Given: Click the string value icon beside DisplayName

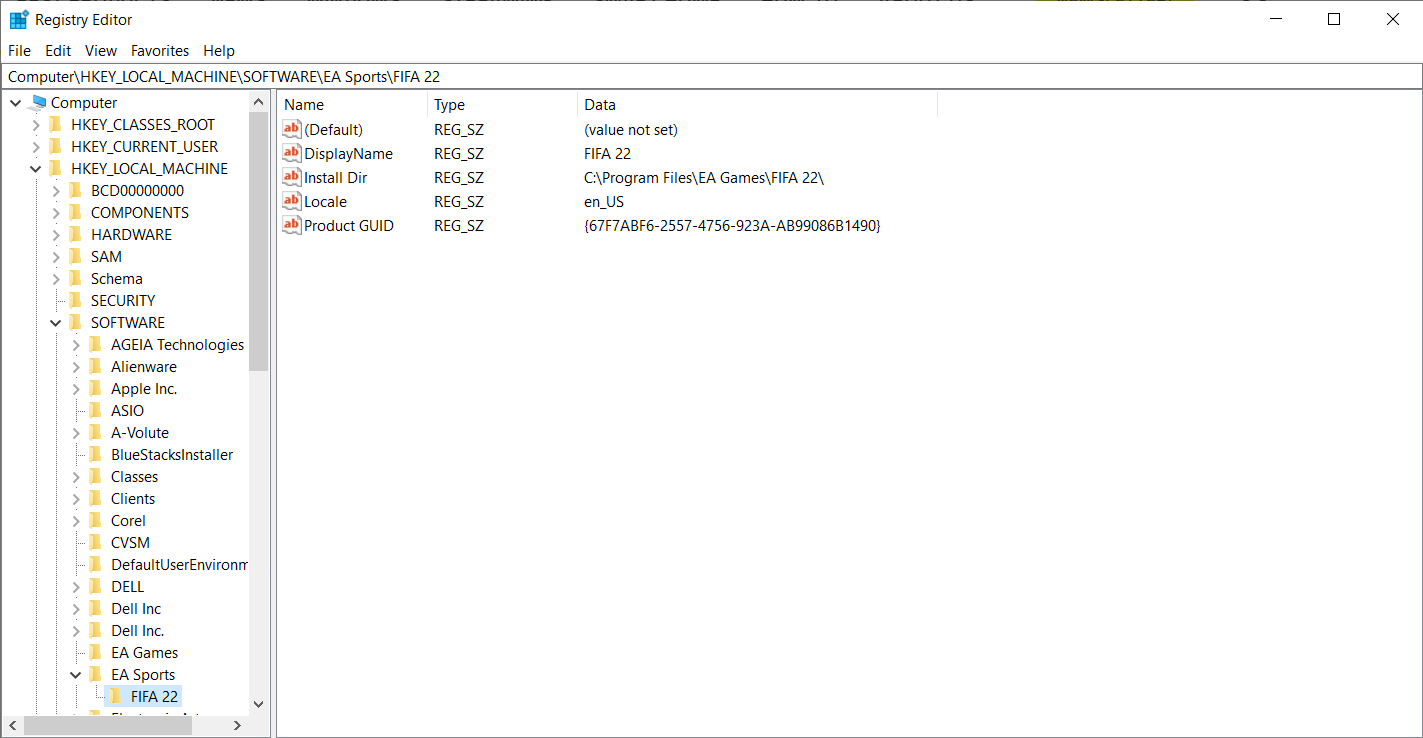Looking at the screenshot, I should 291,153.
